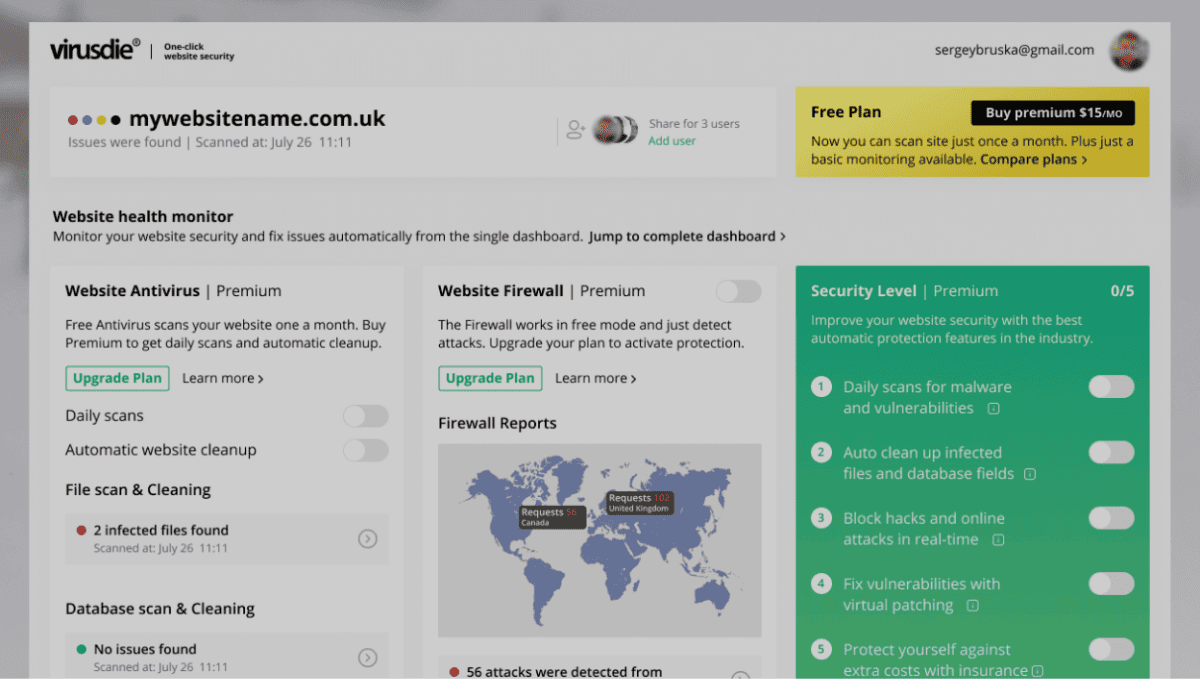Click Compare plans link
Screen dimensions: 1200x697
tap(1033, 160)
